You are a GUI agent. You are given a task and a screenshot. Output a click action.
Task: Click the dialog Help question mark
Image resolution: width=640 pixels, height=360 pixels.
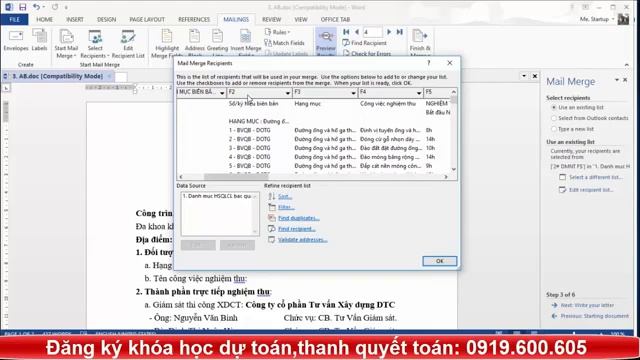pyautogui.click(x=429, y=63)
